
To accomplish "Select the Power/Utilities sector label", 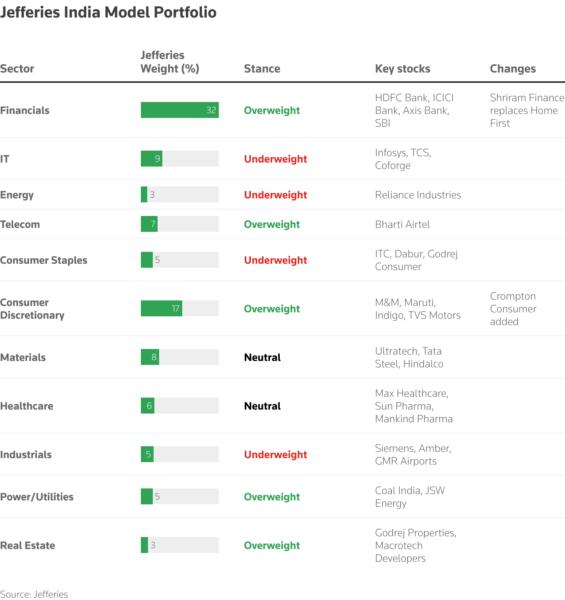I will pos(37,497).
